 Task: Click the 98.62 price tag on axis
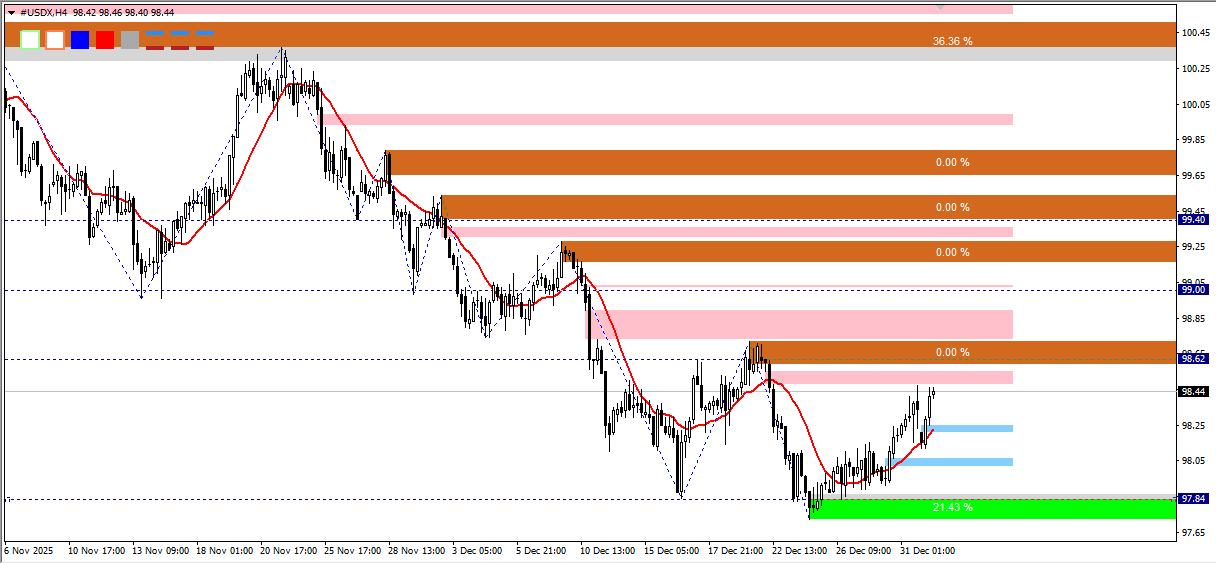1194,358
